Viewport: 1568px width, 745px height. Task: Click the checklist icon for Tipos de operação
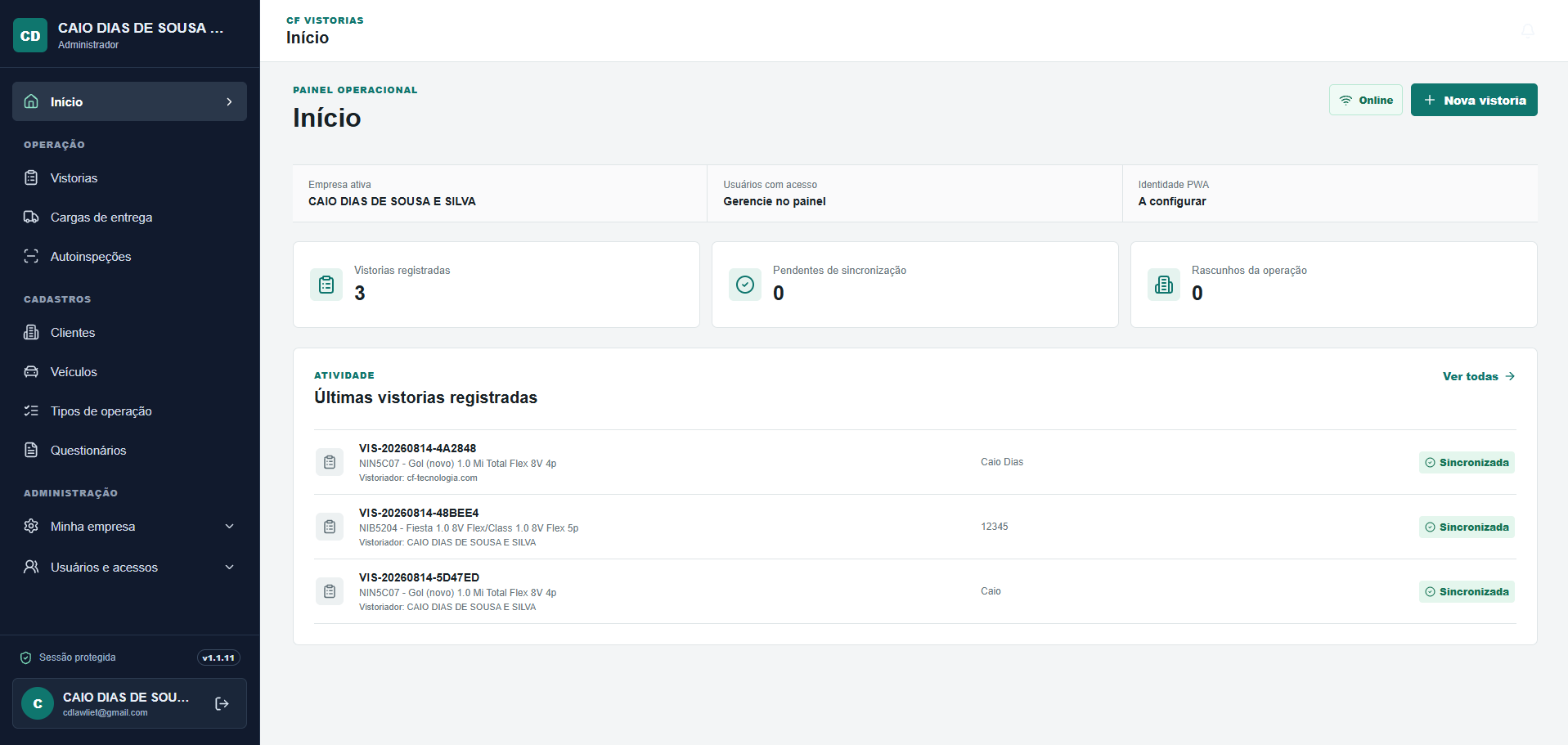tap(31, 411)
